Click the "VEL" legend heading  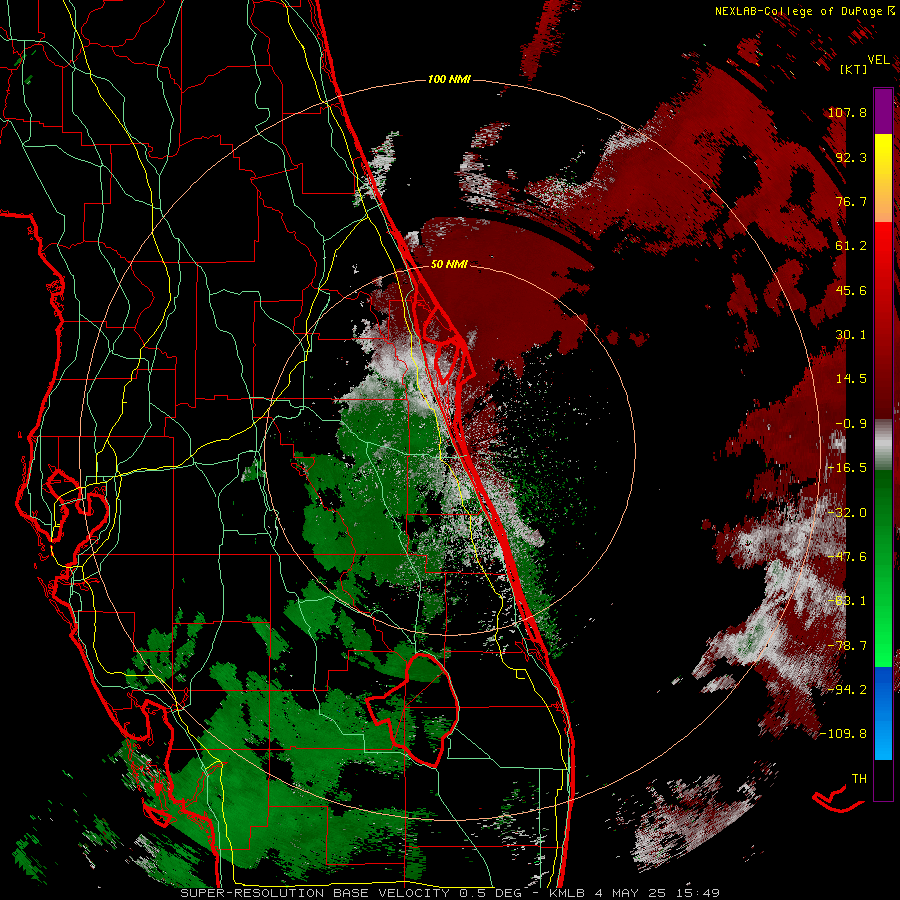(878, 60)
